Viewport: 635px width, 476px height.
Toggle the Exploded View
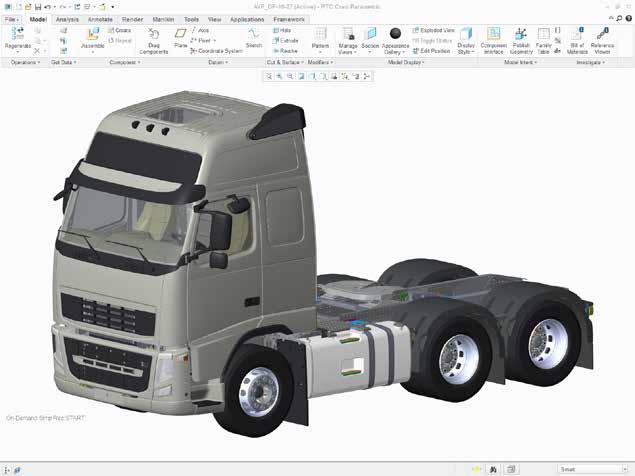pos(433,30)
